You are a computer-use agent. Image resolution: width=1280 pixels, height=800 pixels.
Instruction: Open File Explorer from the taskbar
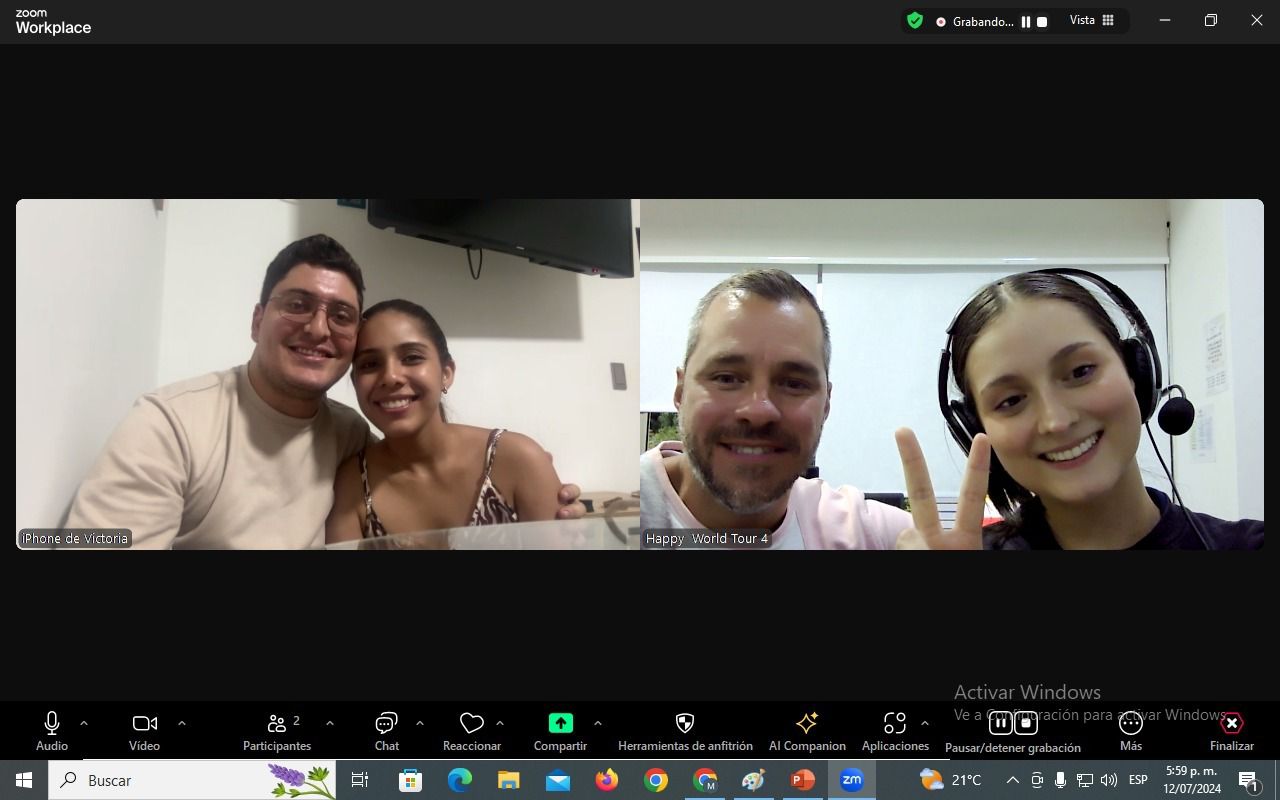(508, 780)
